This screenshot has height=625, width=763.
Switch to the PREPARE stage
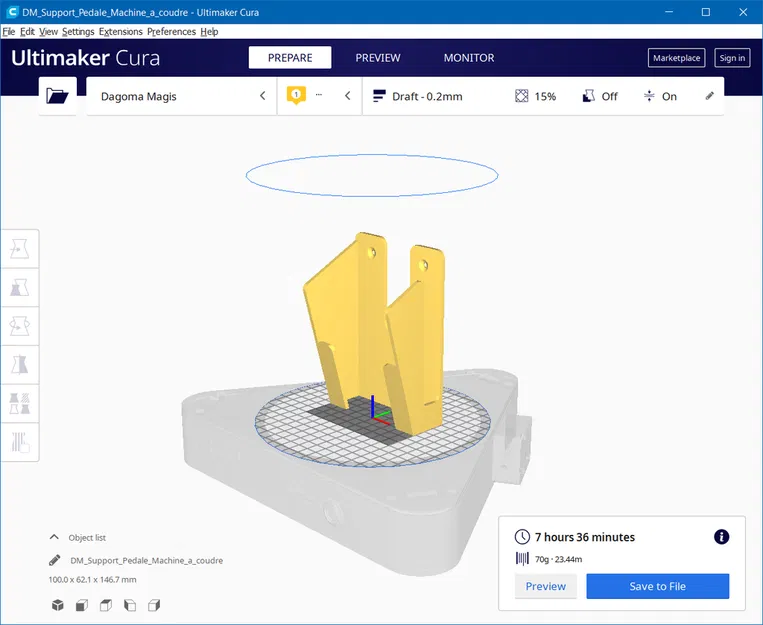pos(290,57)
